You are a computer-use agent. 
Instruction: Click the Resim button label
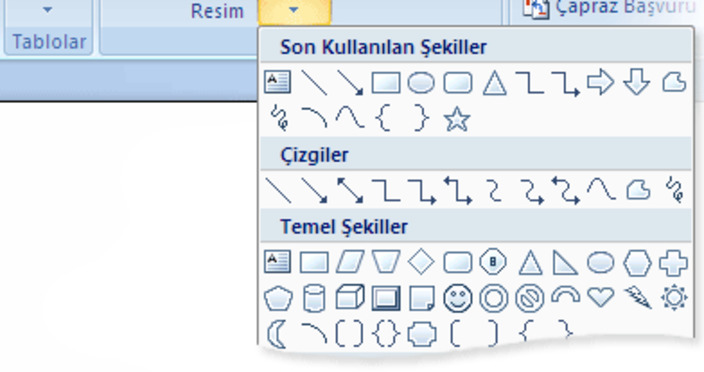click(217, 11)
